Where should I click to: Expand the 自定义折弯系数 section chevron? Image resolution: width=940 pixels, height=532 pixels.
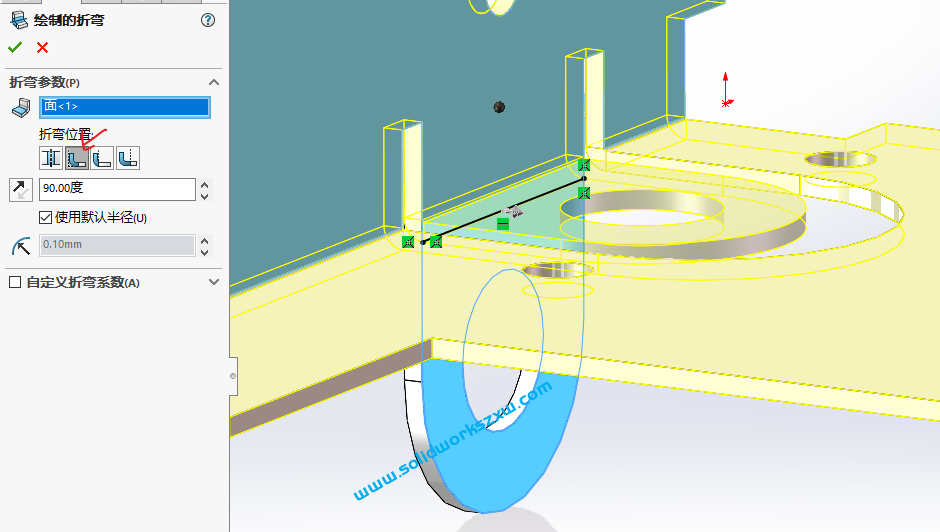[214, 282]
